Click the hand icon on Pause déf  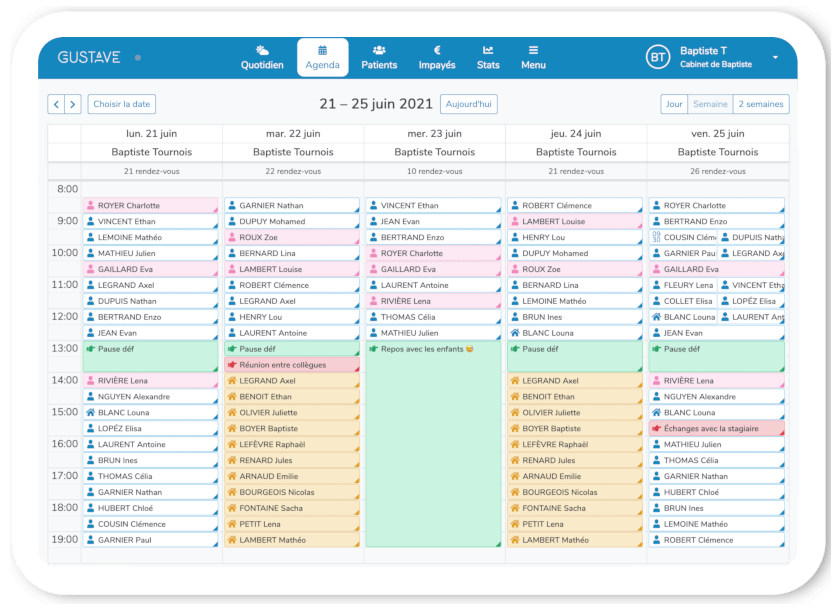(x=89, y=348)
